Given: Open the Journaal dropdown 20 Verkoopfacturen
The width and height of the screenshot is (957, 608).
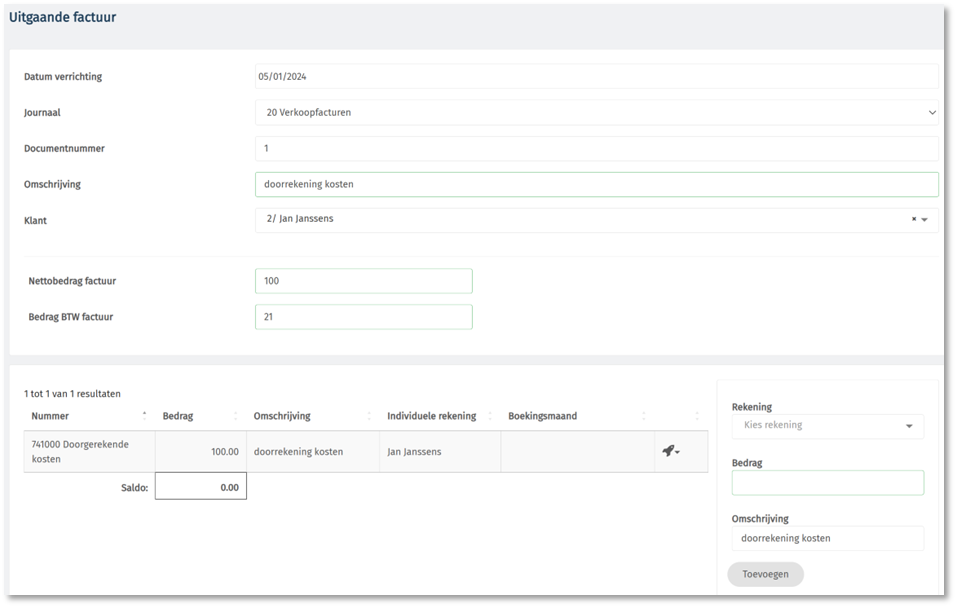Looking at the screenshot, I should coord(596,112).
